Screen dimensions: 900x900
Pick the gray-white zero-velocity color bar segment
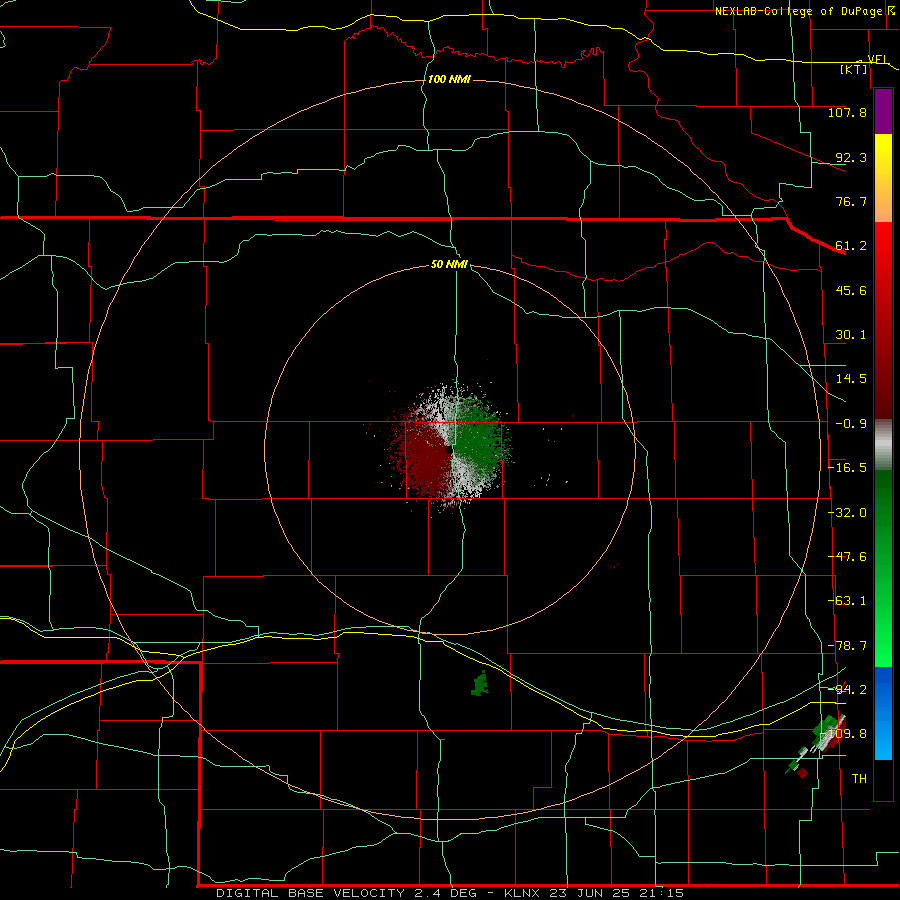883,445
